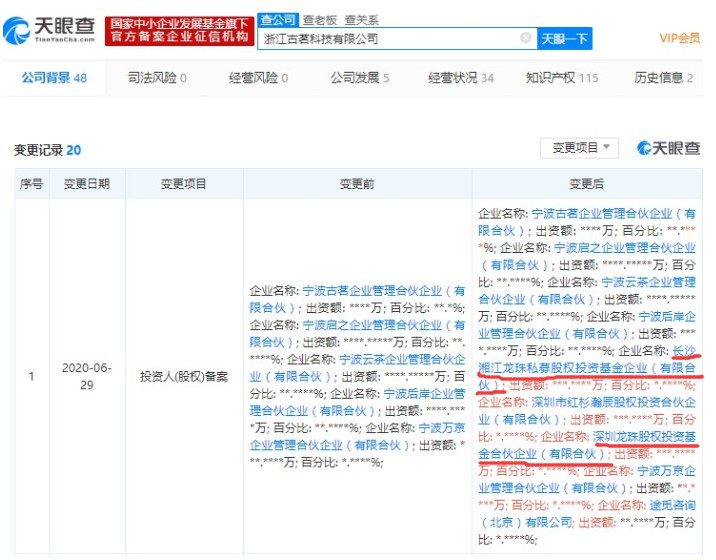Click the Tianyancha logo at top left

49,30
